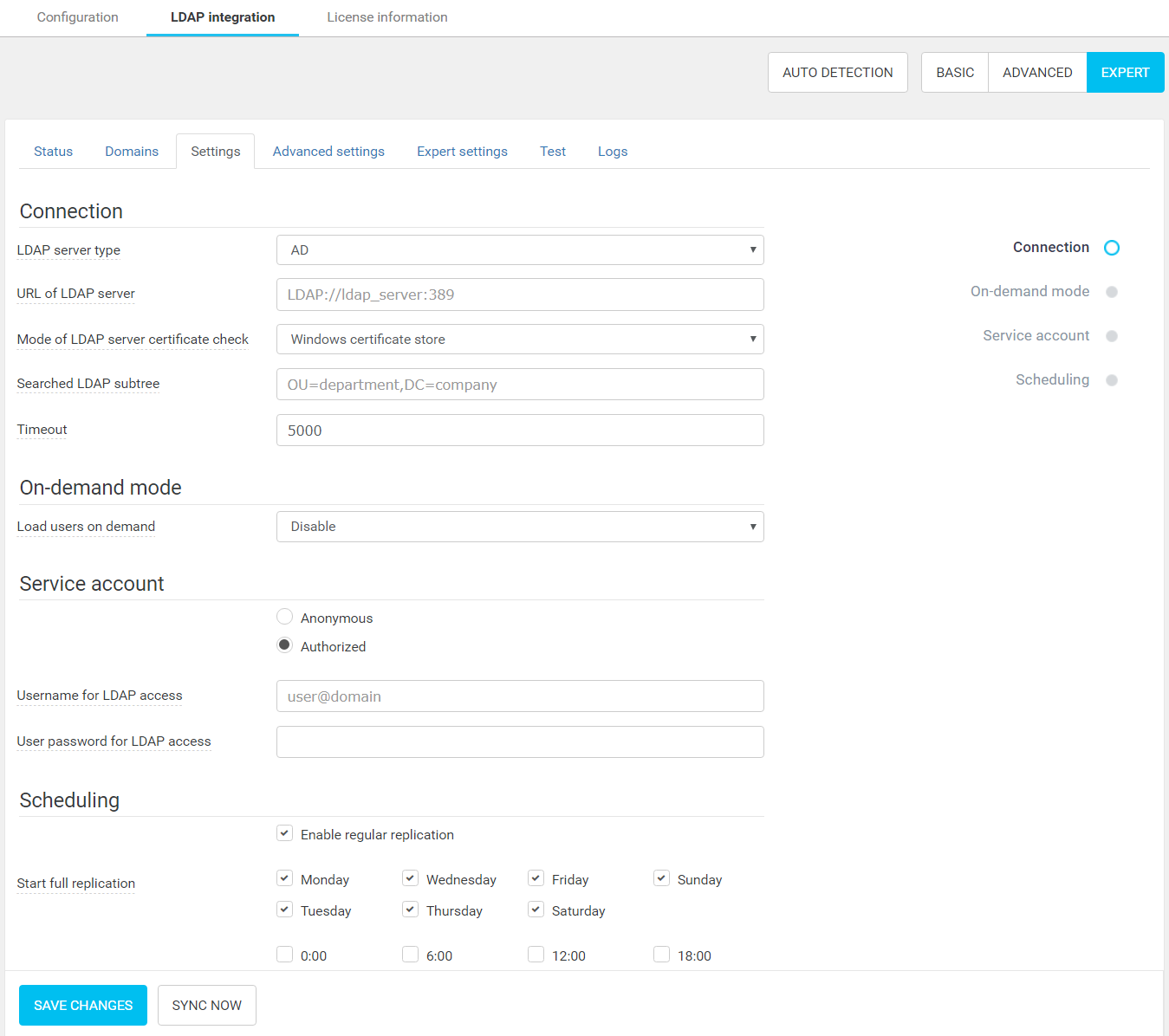
Task: Click the Connection section indicator circle
Action: click(x=1111, y=248)
